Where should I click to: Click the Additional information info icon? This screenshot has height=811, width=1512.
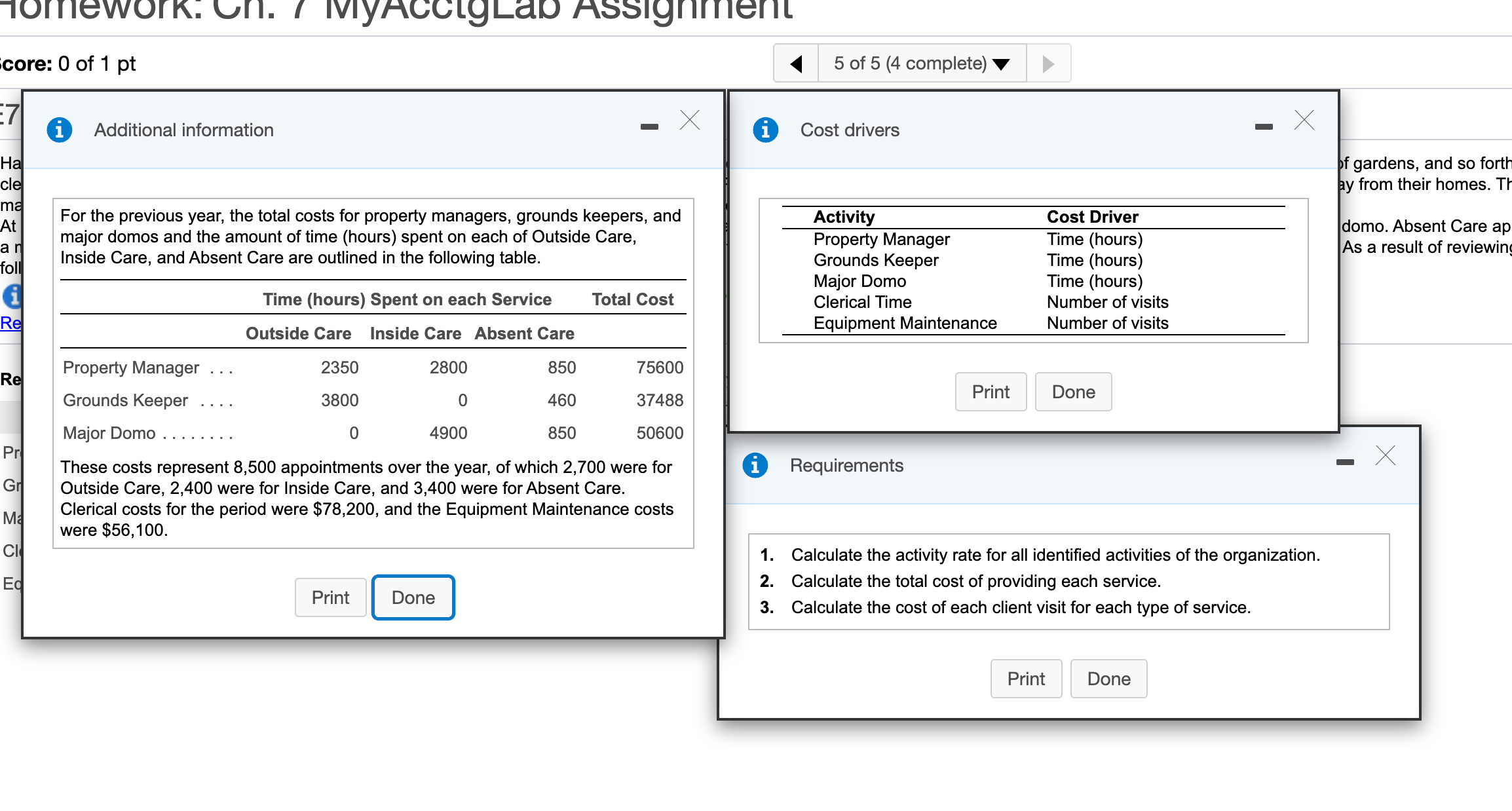[60, 130]
